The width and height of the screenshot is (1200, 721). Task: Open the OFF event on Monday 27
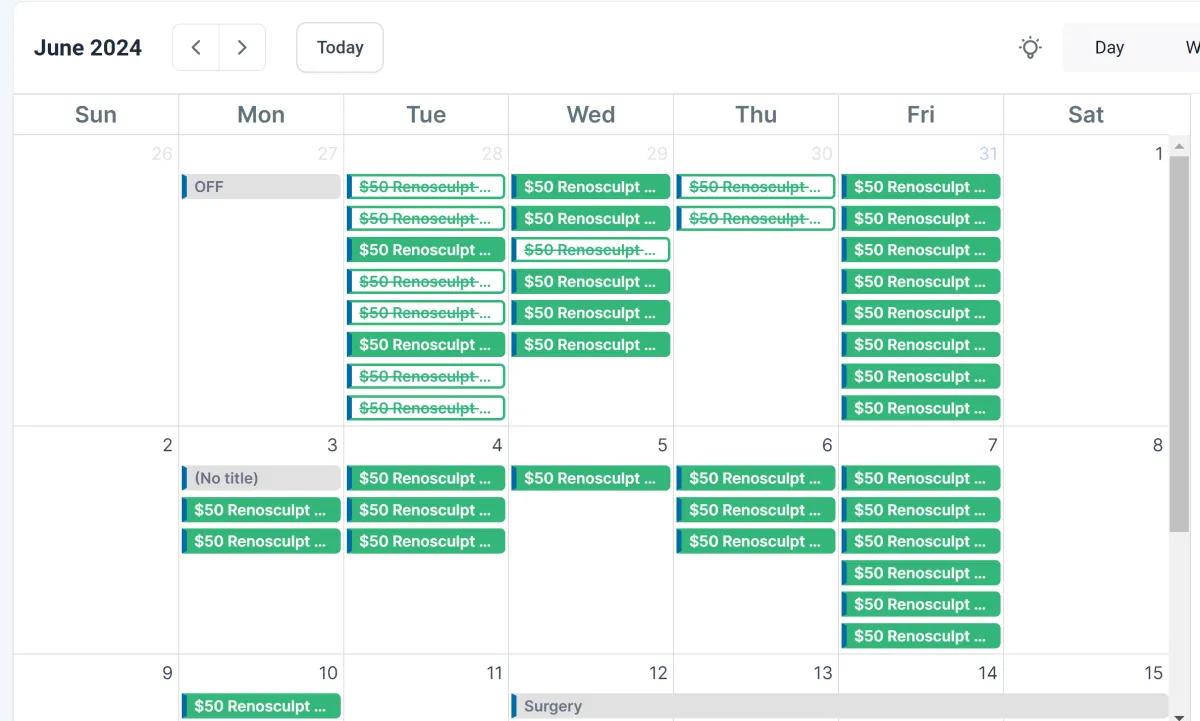[x=261, y=187]
